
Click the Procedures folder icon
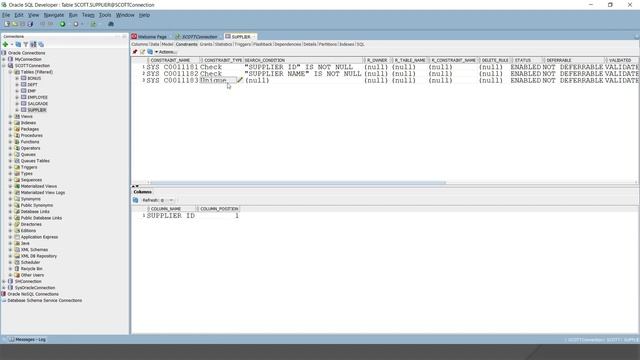(x=17, y=135)
